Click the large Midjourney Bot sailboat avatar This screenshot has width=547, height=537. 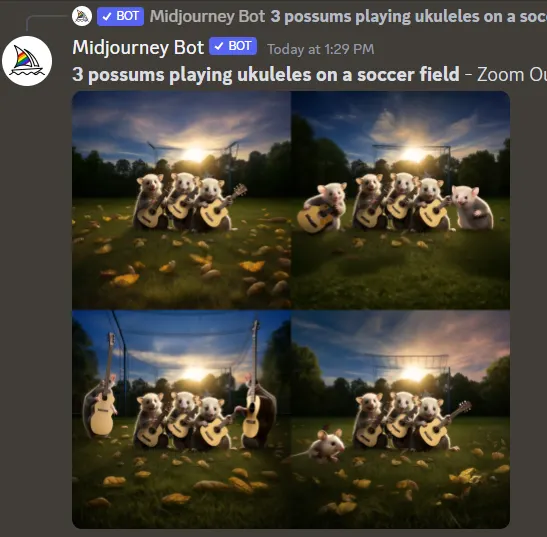[27, 61]
